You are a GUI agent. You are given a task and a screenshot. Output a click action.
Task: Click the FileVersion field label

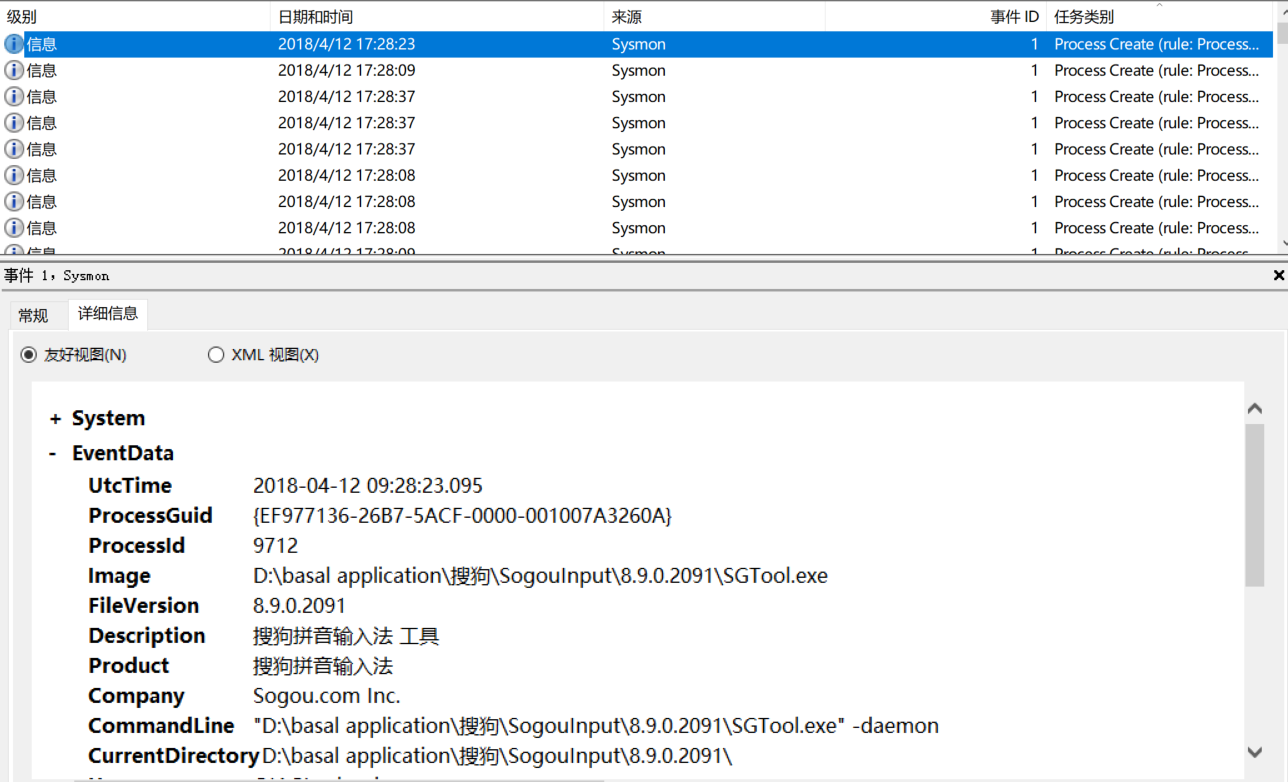(143, 606)
